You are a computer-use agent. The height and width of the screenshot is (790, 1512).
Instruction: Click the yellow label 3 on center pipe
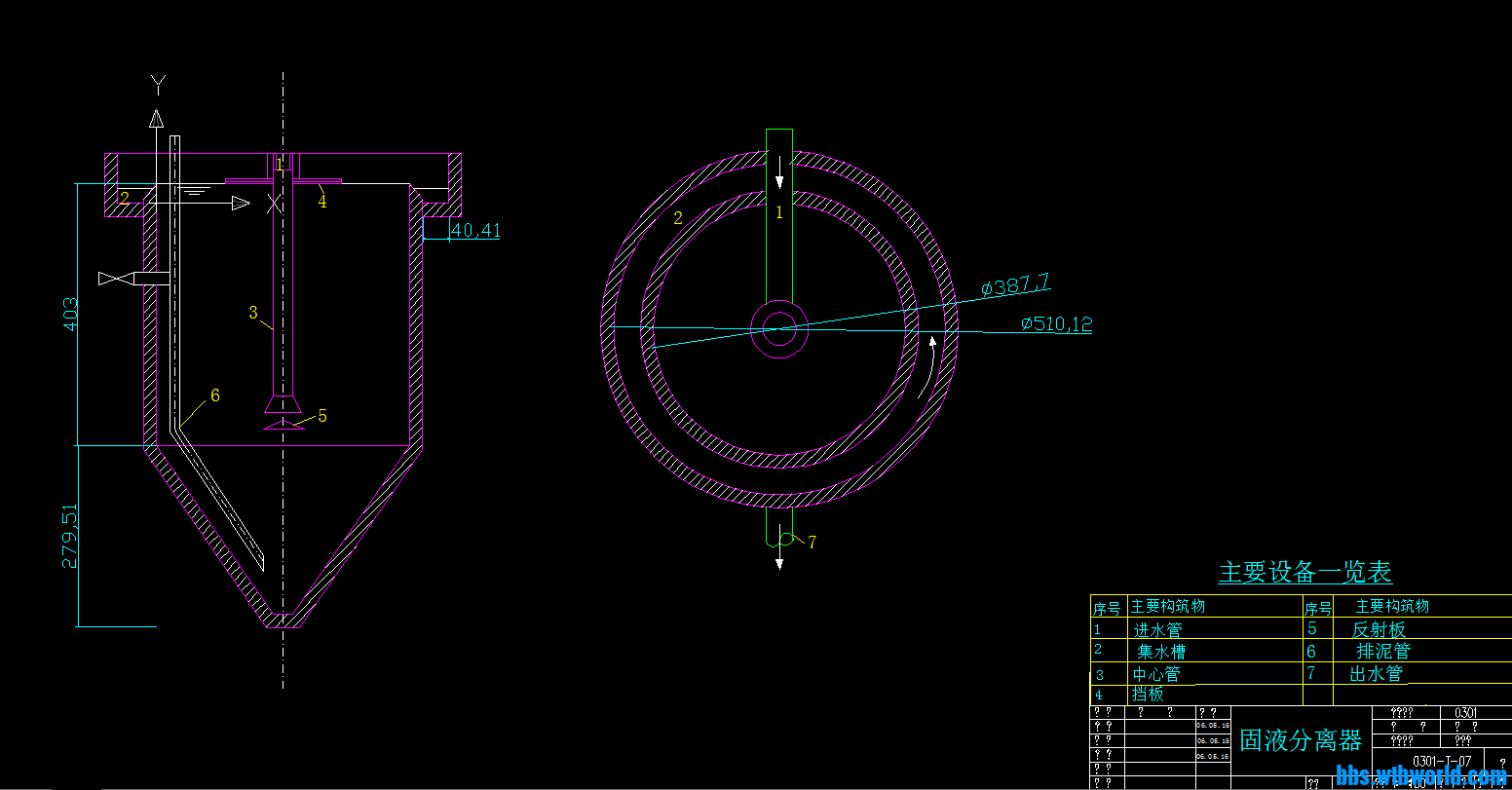[253, 313]
